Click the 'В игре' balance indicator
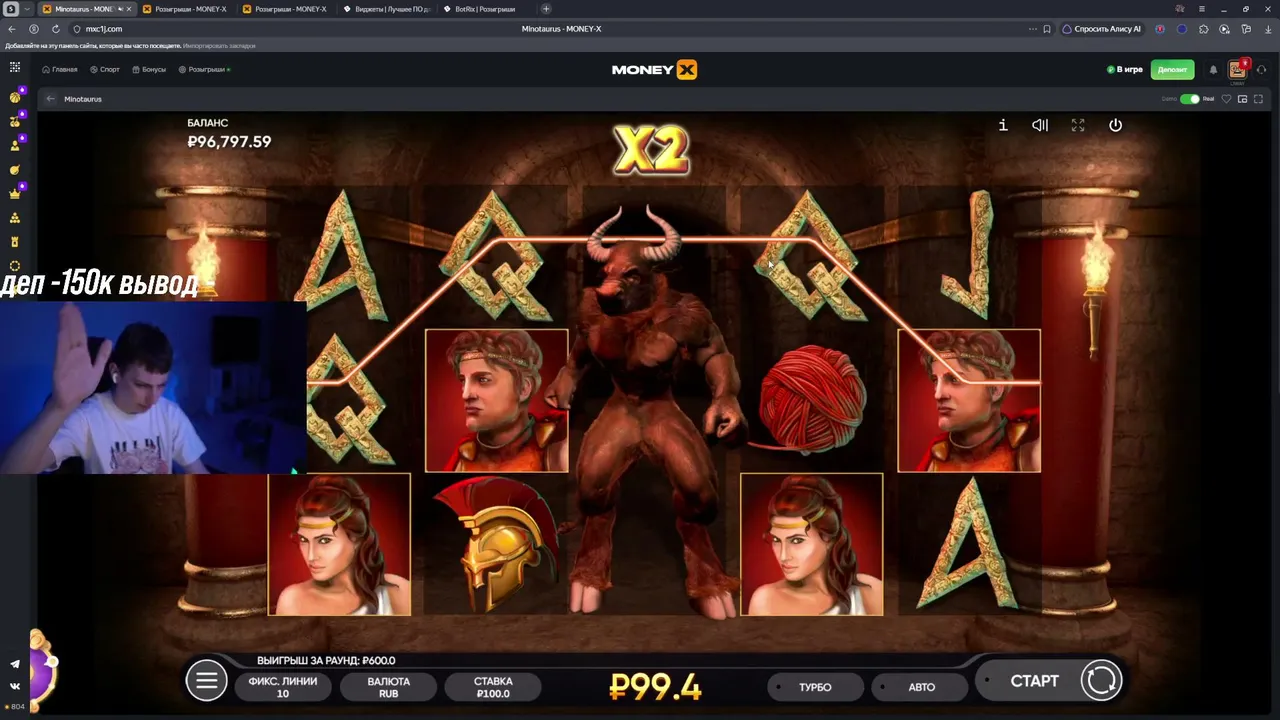This screenshot has width=1280, height=720. tap(1125, 70)
